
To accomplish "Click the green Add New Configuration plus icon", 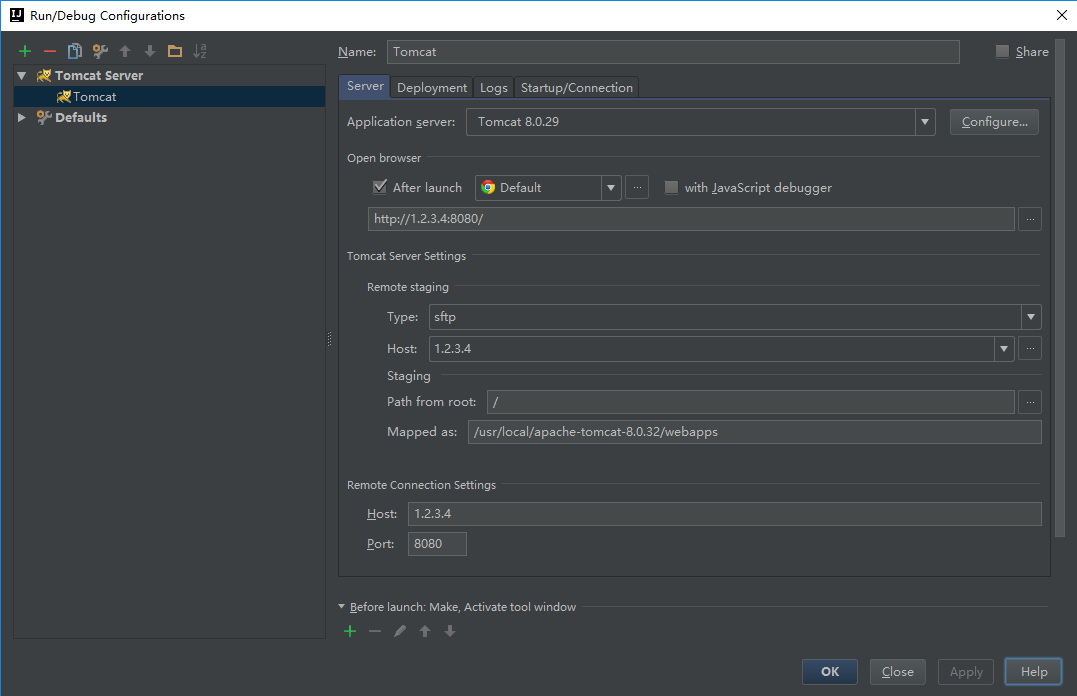I will [25, 51].
